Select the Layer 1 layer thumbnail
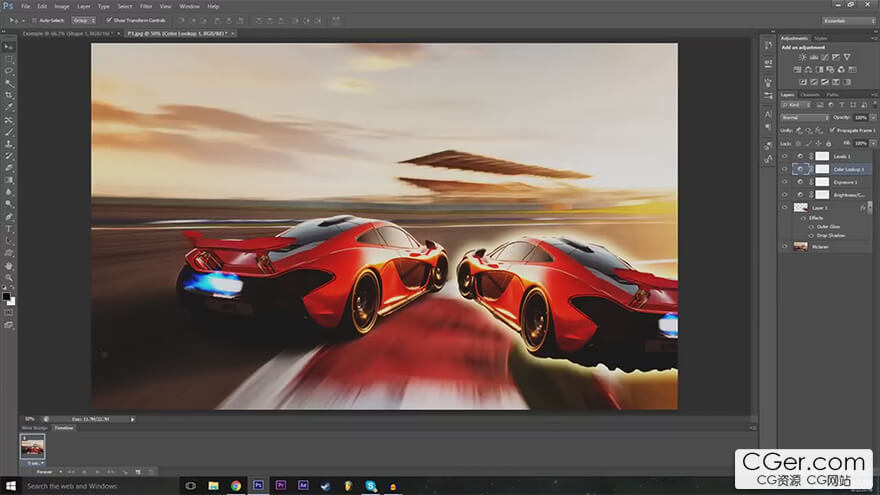The image size is (880, 495). pos(800,208)
